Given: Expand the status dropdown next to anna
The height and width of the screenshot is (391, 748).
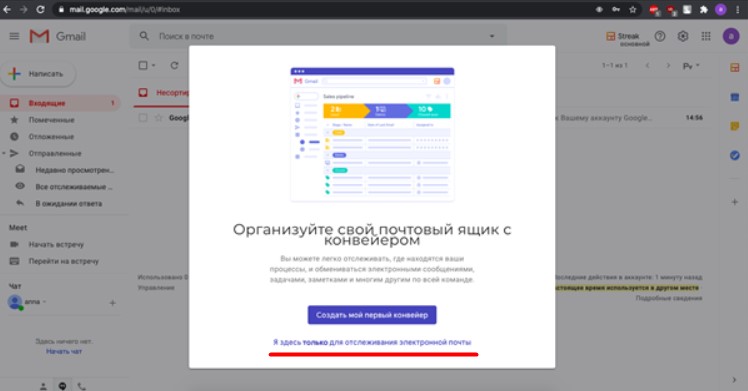Looking at the screenshot, I should pyautogui.click(x=44, y=302).
